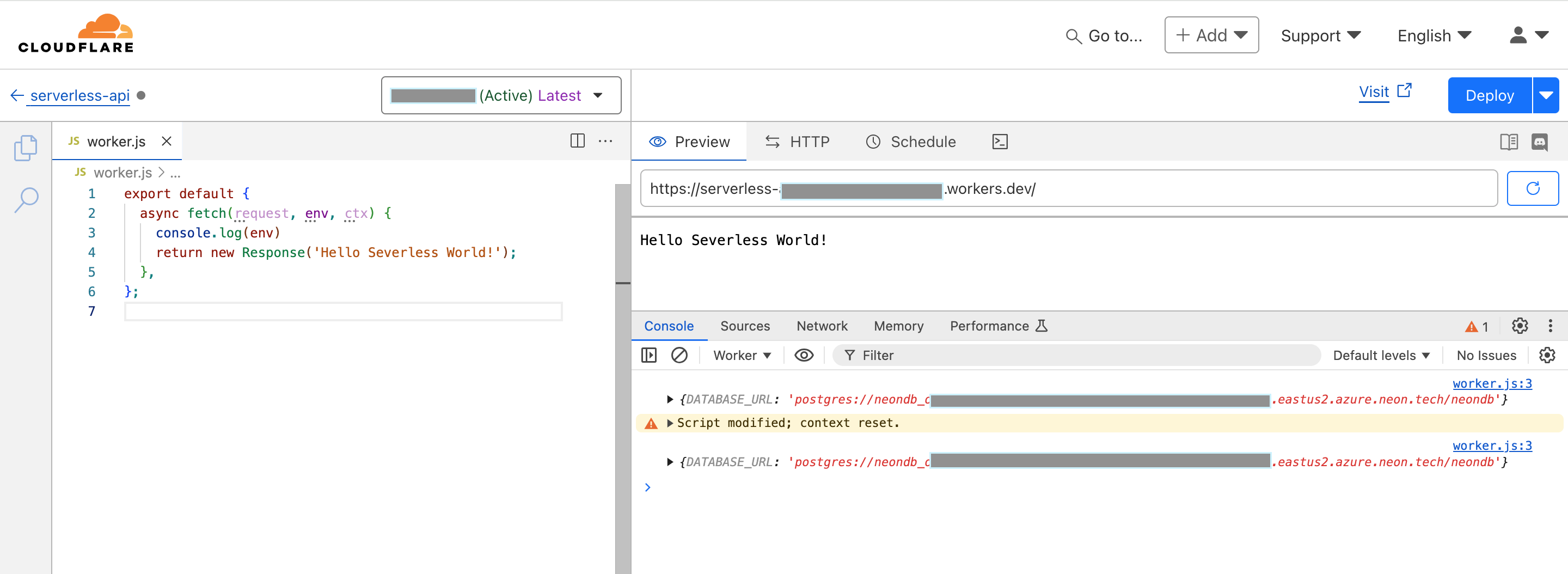Screen dimensions: 1568x574
Task: Click the No Issues label
Action: pos(1485,356)
